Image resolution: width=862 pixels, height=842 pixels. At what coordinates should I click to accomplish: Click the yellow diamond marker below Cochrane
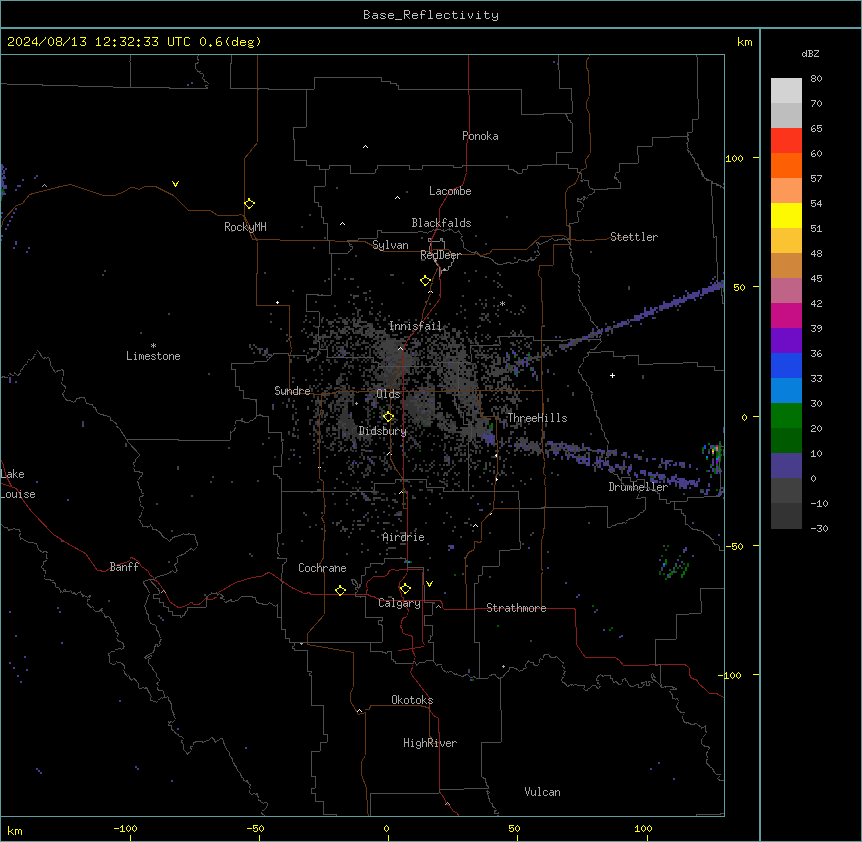coord(340,590)
